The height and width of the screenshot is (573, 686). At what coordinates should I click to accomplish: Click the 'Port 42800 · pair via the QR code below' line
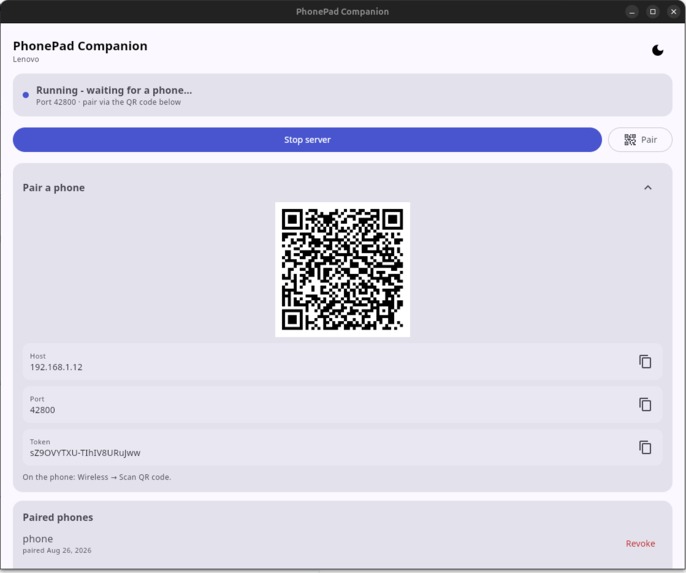tap(108, 102)
